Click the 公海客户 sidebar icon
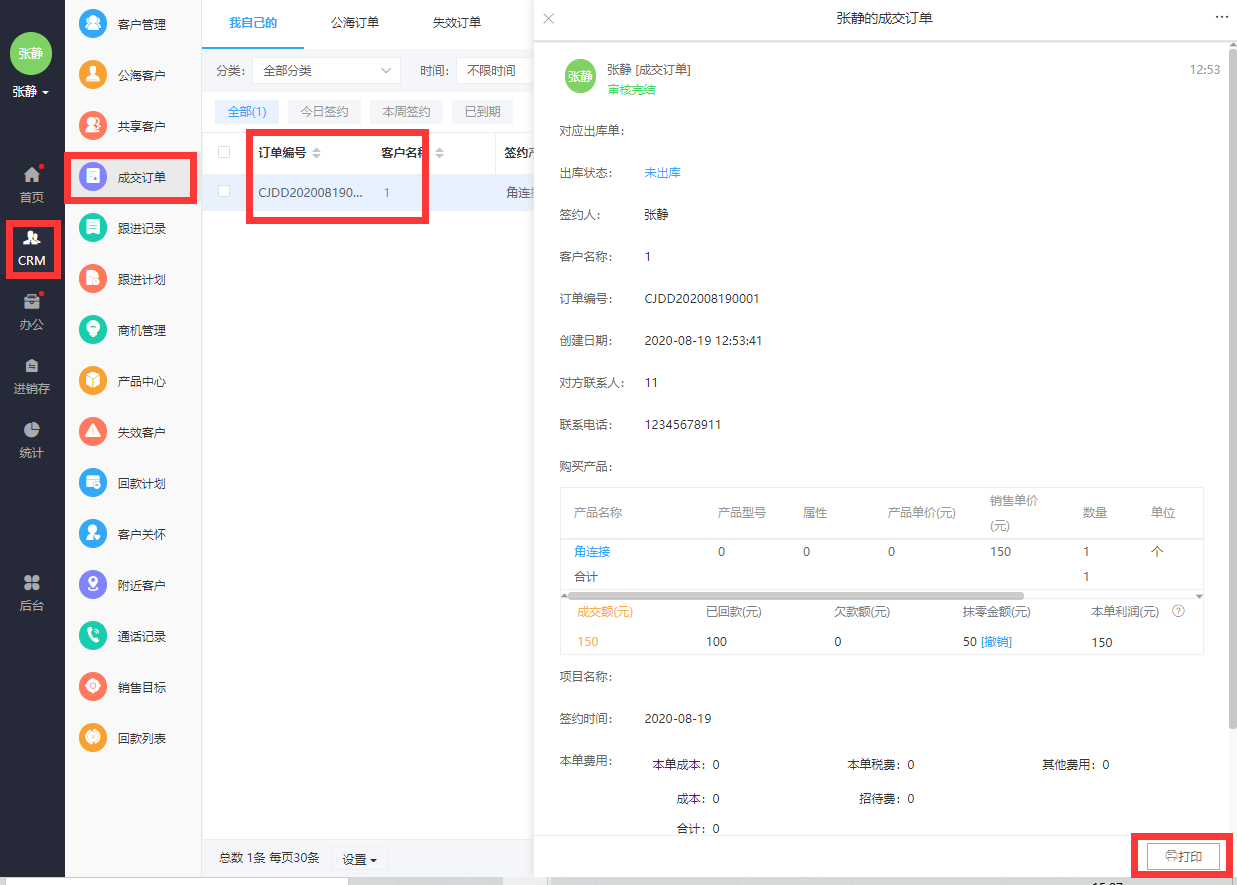 tap(93, 75)
